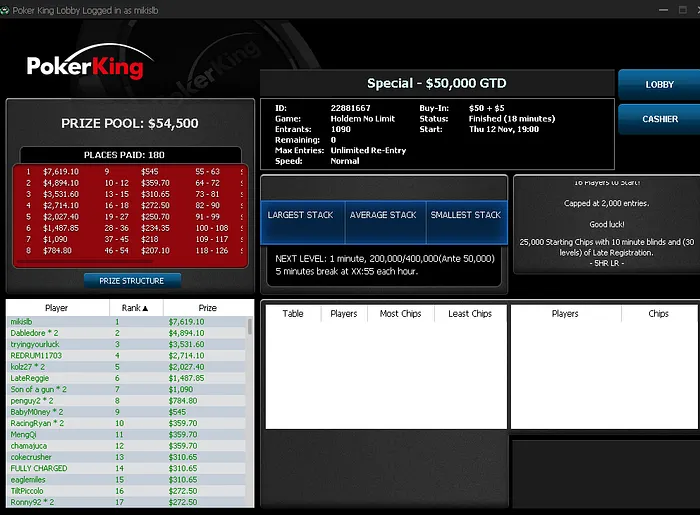
Task: Switch to the Largest Stack tab
Action: tap(301, 215)
